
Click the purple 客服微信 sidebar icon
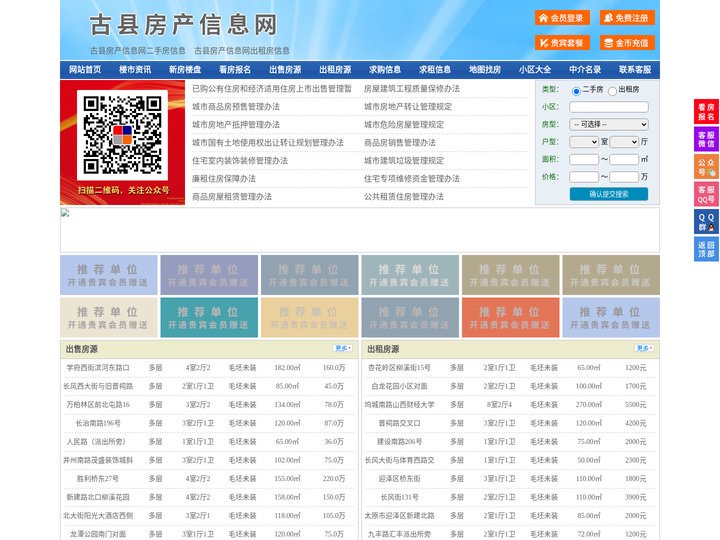pos(706,139)
